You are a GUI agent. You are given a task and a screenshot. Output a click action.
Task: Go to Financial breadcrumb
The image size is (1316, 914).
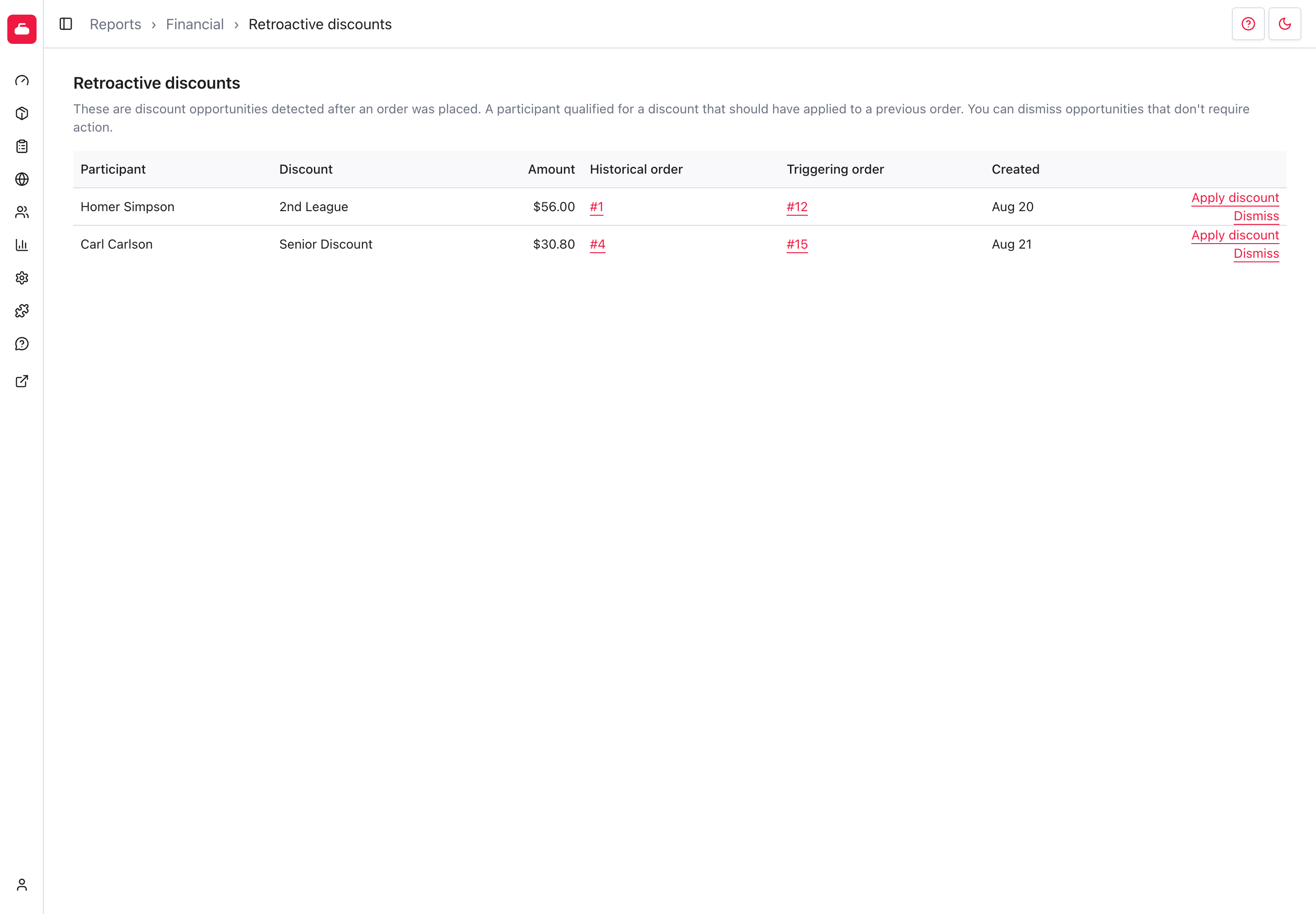pyautogui.click(x=195, y=24)
